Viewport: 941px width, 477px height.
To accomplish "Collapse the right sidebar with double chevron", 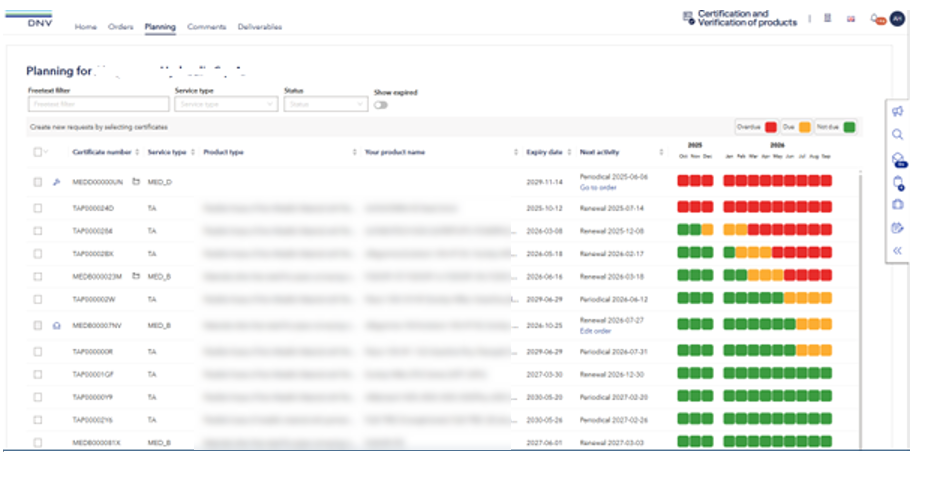I will point(897,251).
